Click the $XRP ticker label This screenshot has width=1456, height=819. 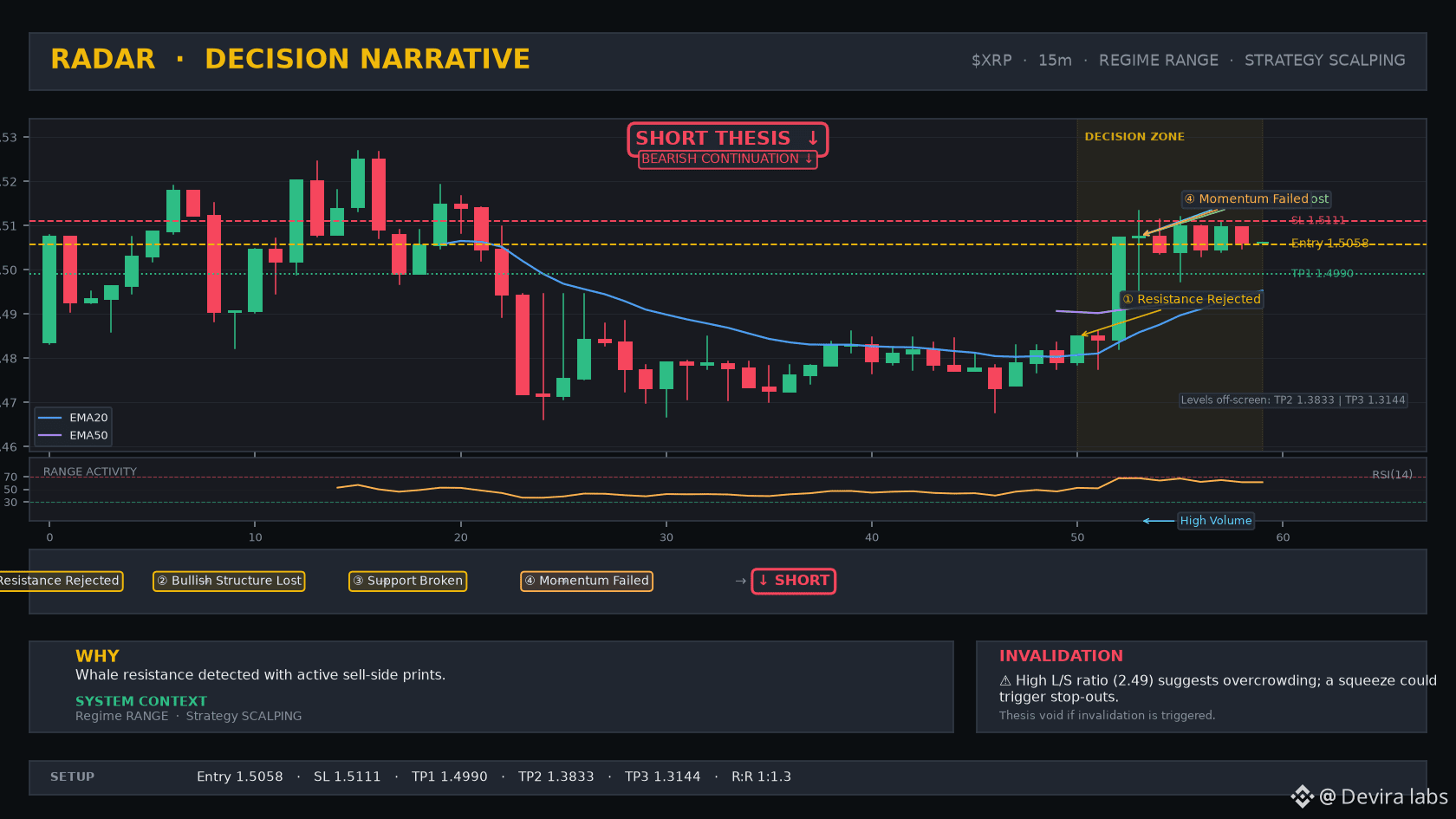991,60
